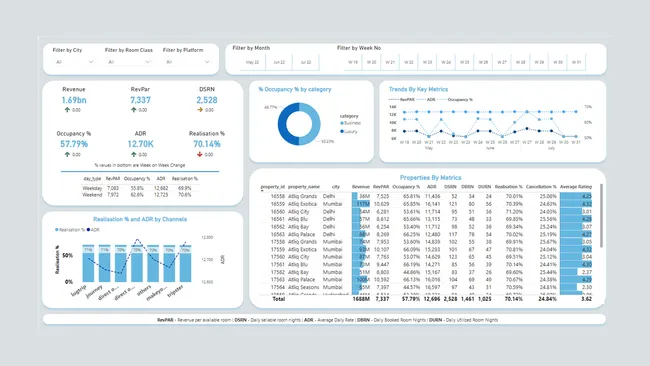
Task: Click the ADR value 12.70K
Action: [140, 144]
